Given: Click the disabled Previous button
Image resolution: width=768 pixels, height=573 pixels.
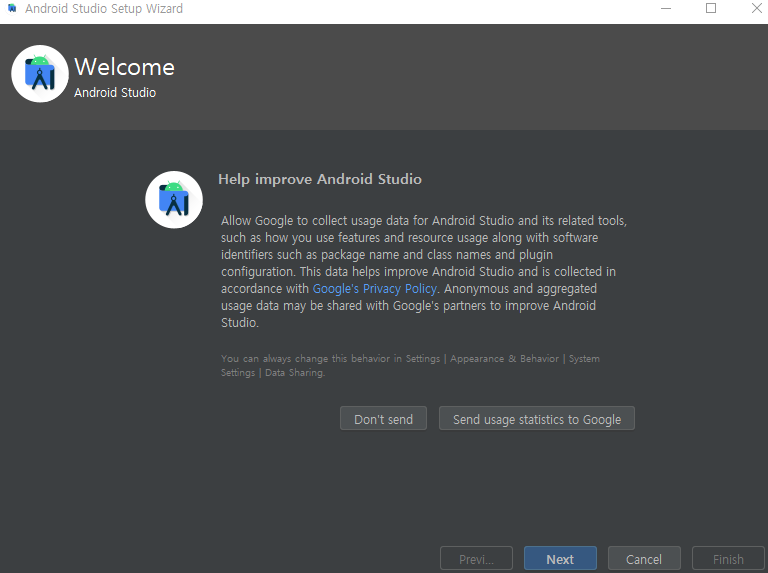Looking at the screenshot, I should coord(477,558).
